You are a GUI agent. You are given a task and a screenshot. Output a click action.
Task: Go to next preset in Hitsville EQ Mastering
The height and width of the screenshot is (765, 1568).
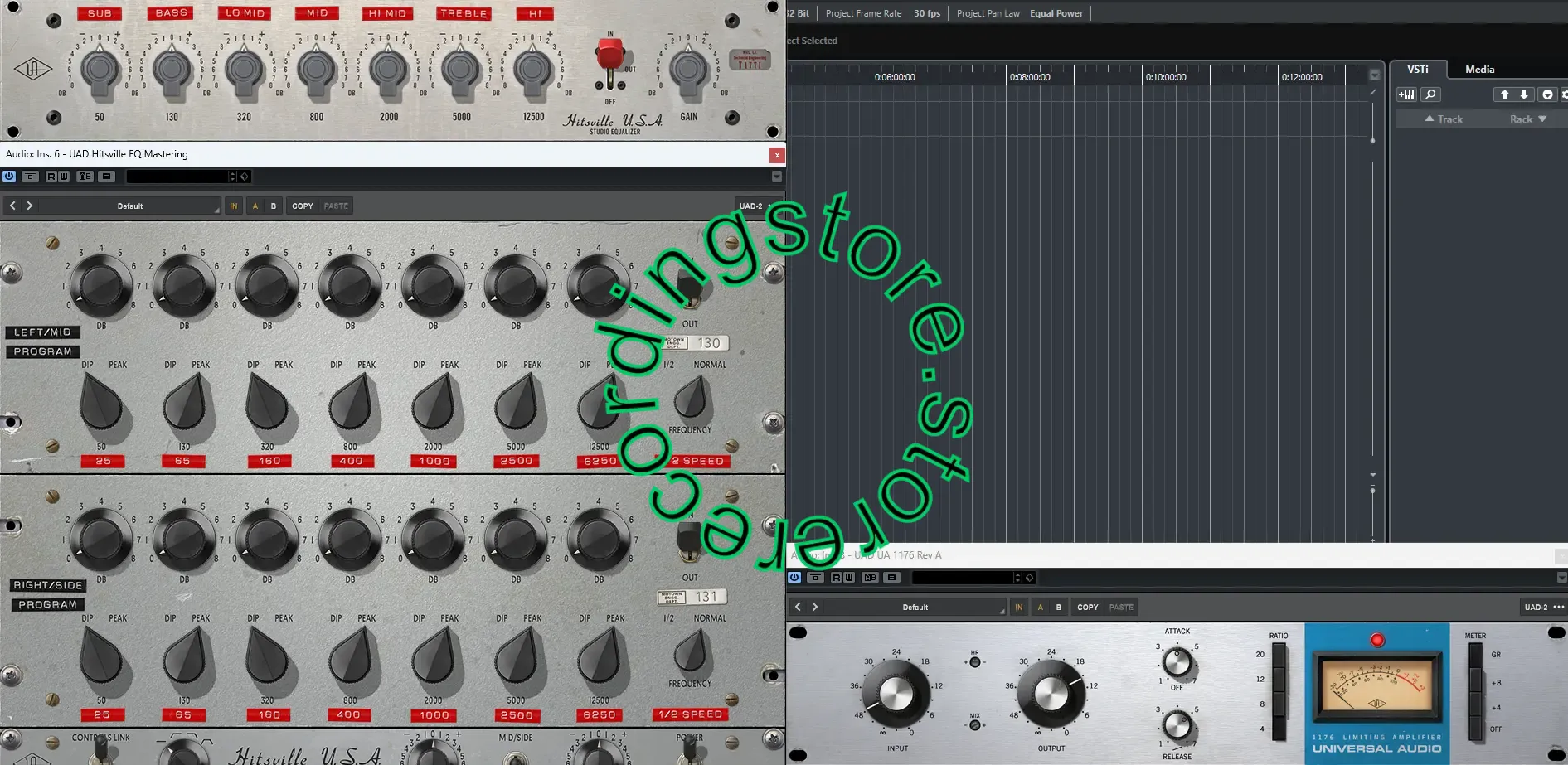[x=30, y=206]
